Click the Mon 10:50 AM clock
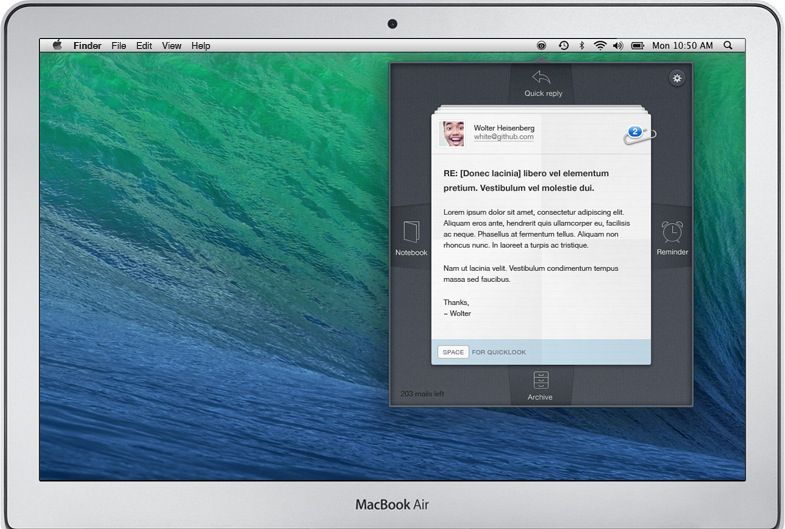Viewport: 785px width, 529px height. click(x=682, y=46)
